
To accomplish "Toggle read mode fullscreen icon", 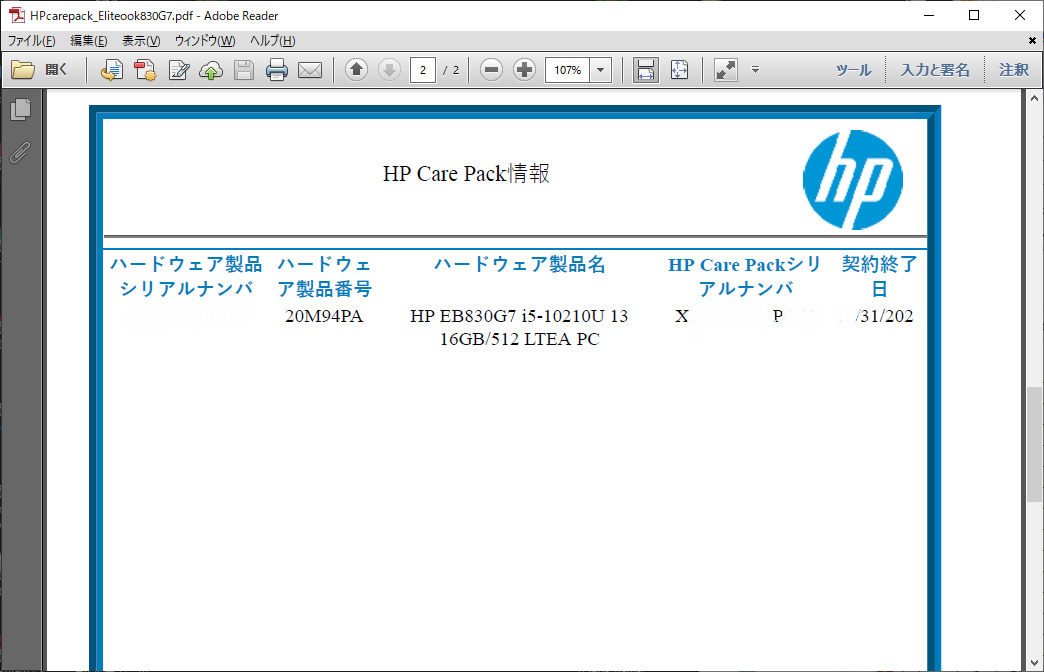I will (x=726, y=70).
